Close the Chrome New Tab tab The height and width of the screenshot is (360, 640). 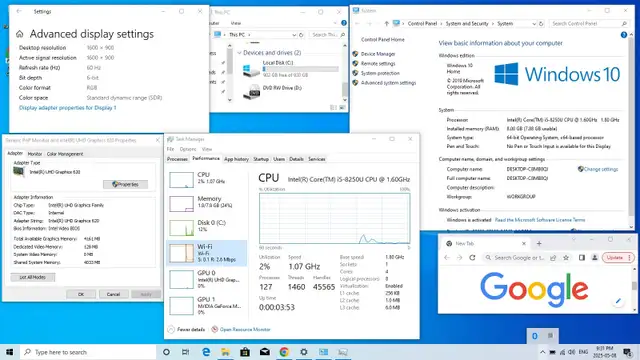(524, 243)
